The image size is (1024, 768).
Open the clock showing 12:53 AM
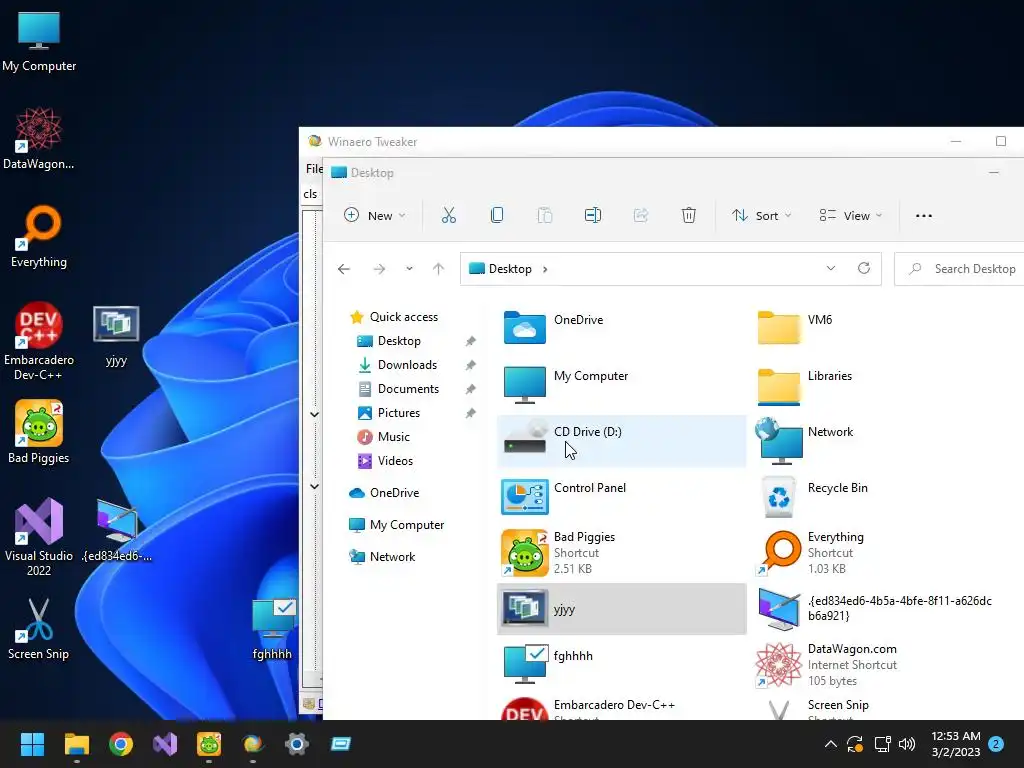click(955, 744)
